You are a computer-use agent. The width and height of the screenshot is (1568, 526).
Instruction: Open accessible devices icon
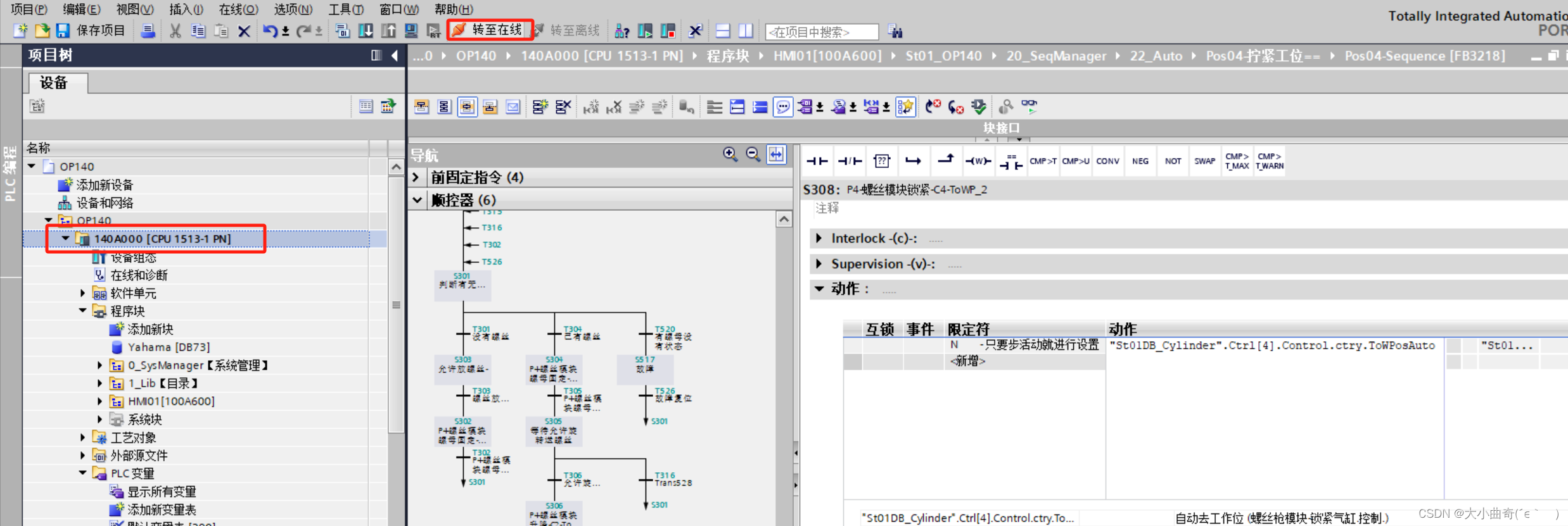[x=622, y=30]
